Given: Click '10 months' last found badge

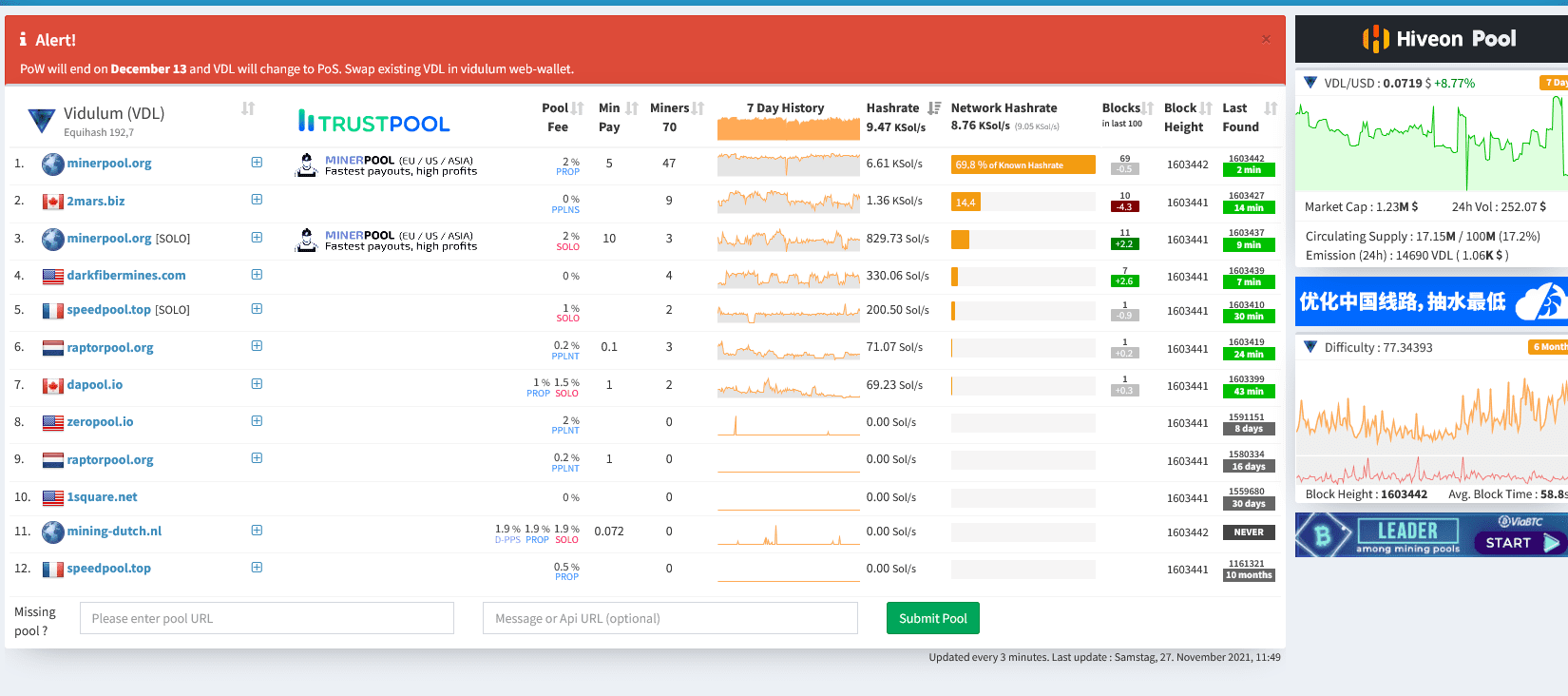Looking at the screenshot, I should click(1249, 575).
